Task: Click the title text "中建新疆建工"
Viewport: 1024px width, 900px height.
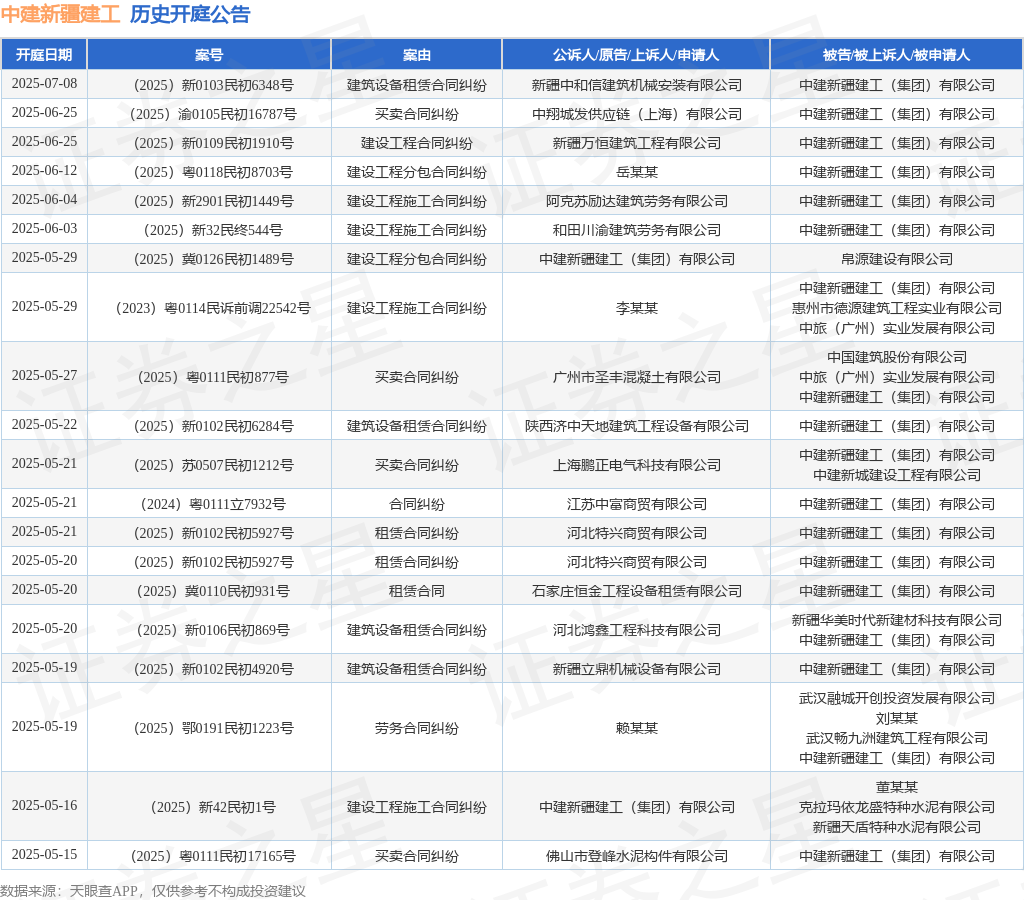Action: (x=61, y=14)
